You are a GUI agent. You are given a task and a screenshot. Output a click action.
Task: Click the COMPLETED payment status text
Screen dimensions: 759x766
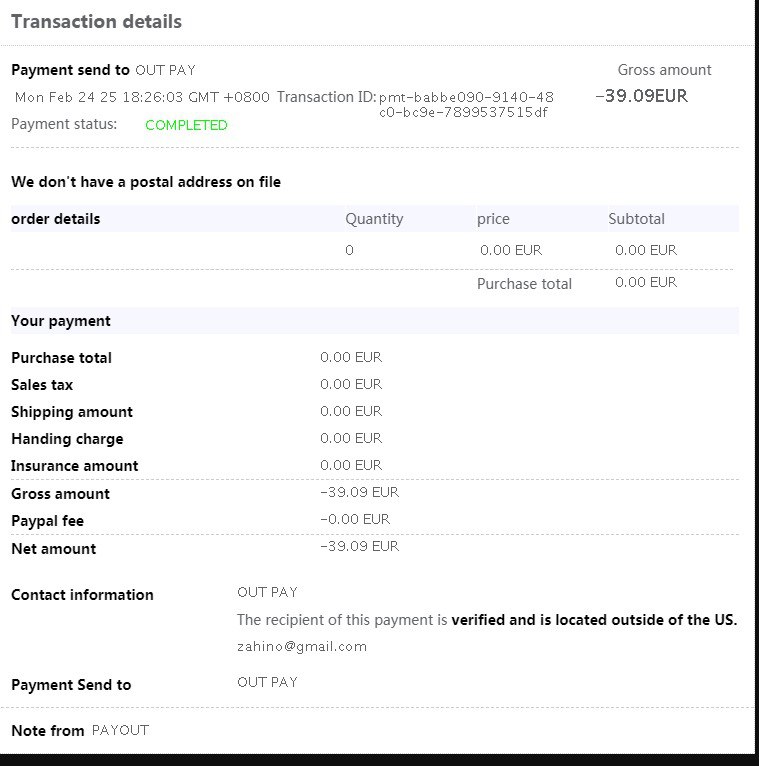(186, 125)
